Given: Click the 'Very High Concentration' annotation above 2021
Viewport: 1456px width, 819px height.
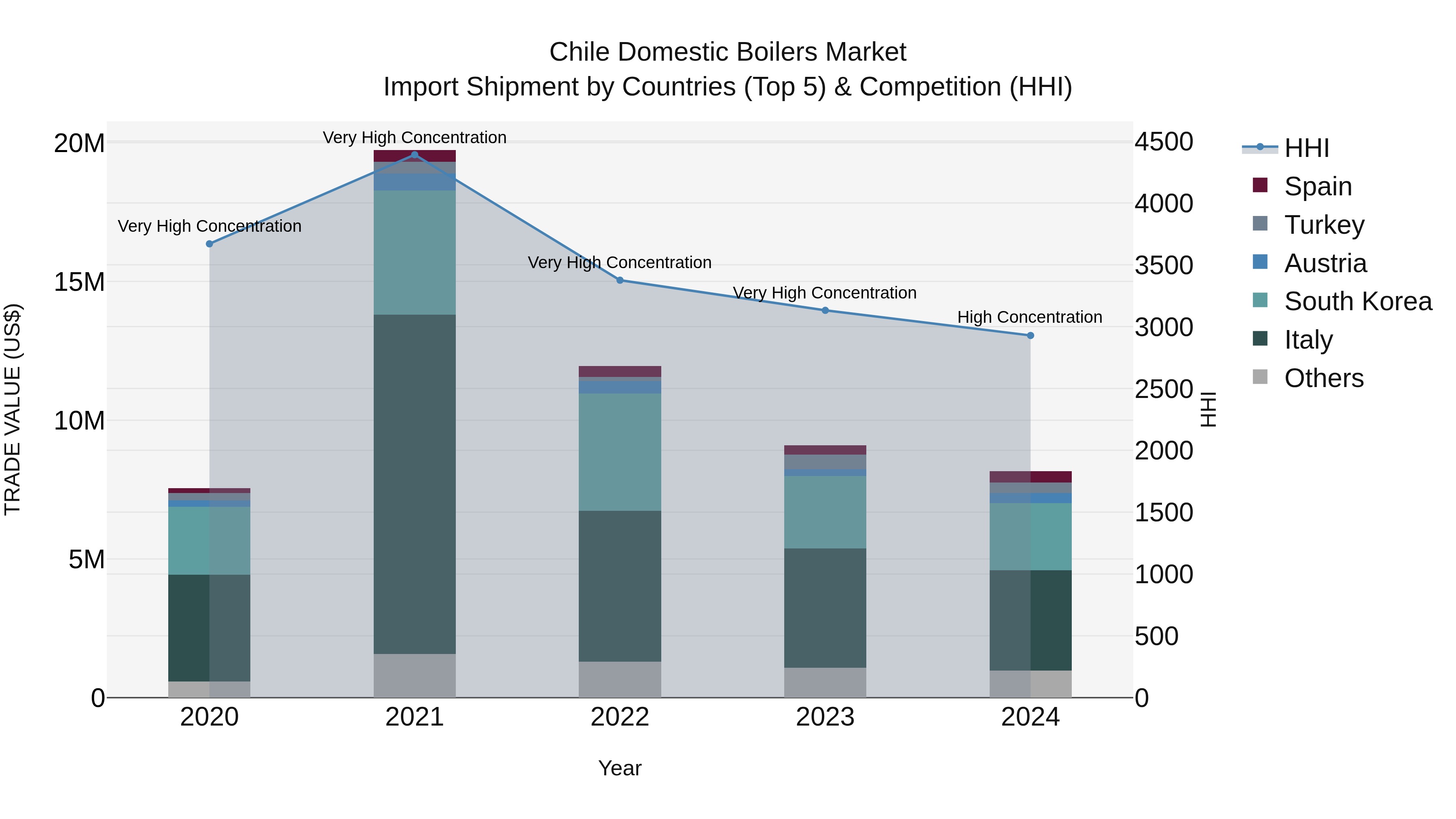Looking at the screenshot, I should (414, 138).
